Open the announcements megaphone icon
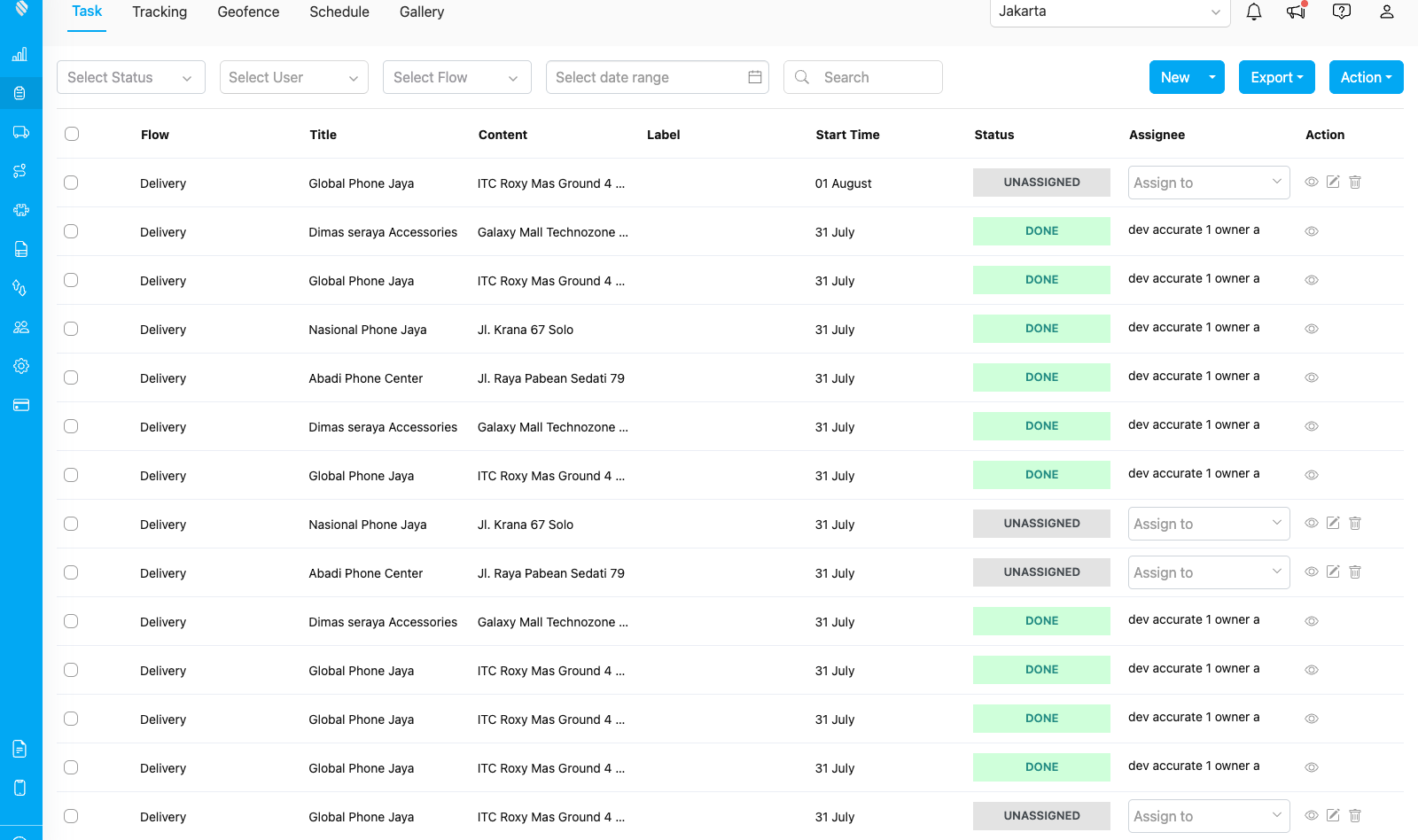 click(1297, 12)
